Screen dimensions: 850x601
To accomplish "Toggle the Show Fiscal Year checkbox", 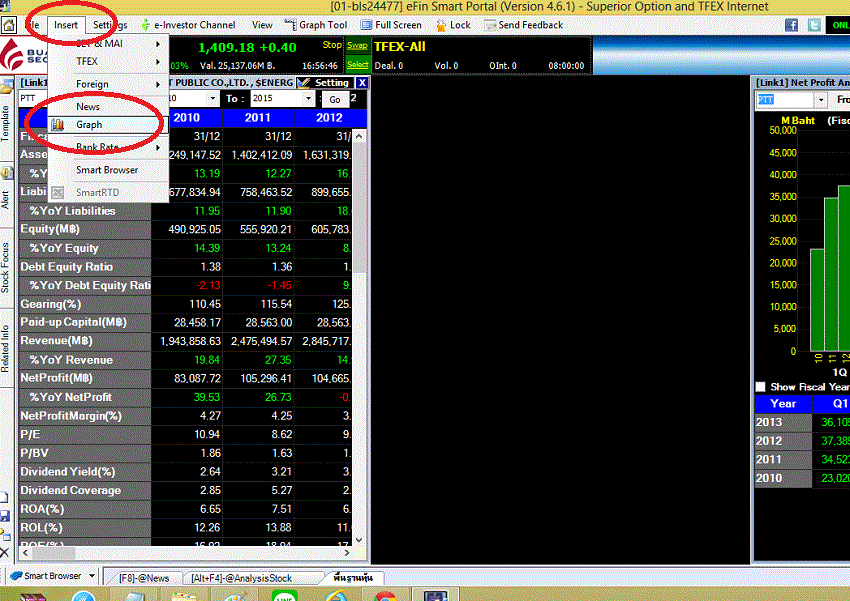I will tap(761, 387).
